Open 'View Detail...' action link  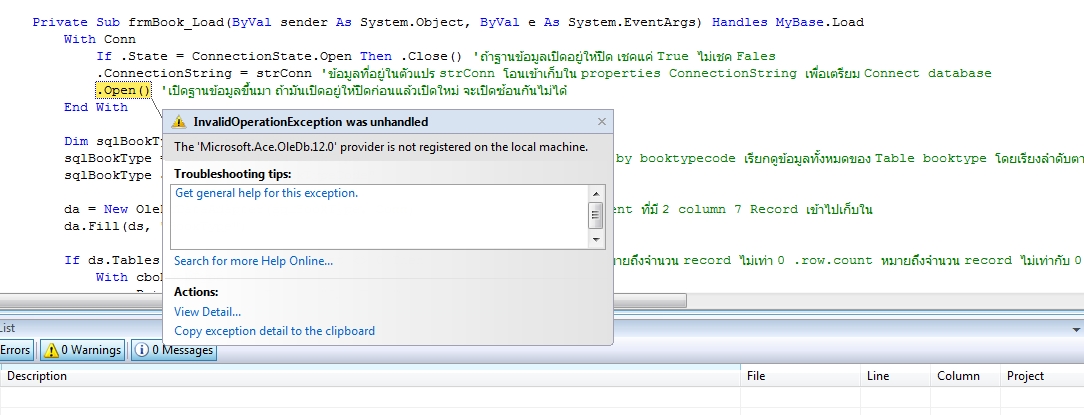point(207,312)
